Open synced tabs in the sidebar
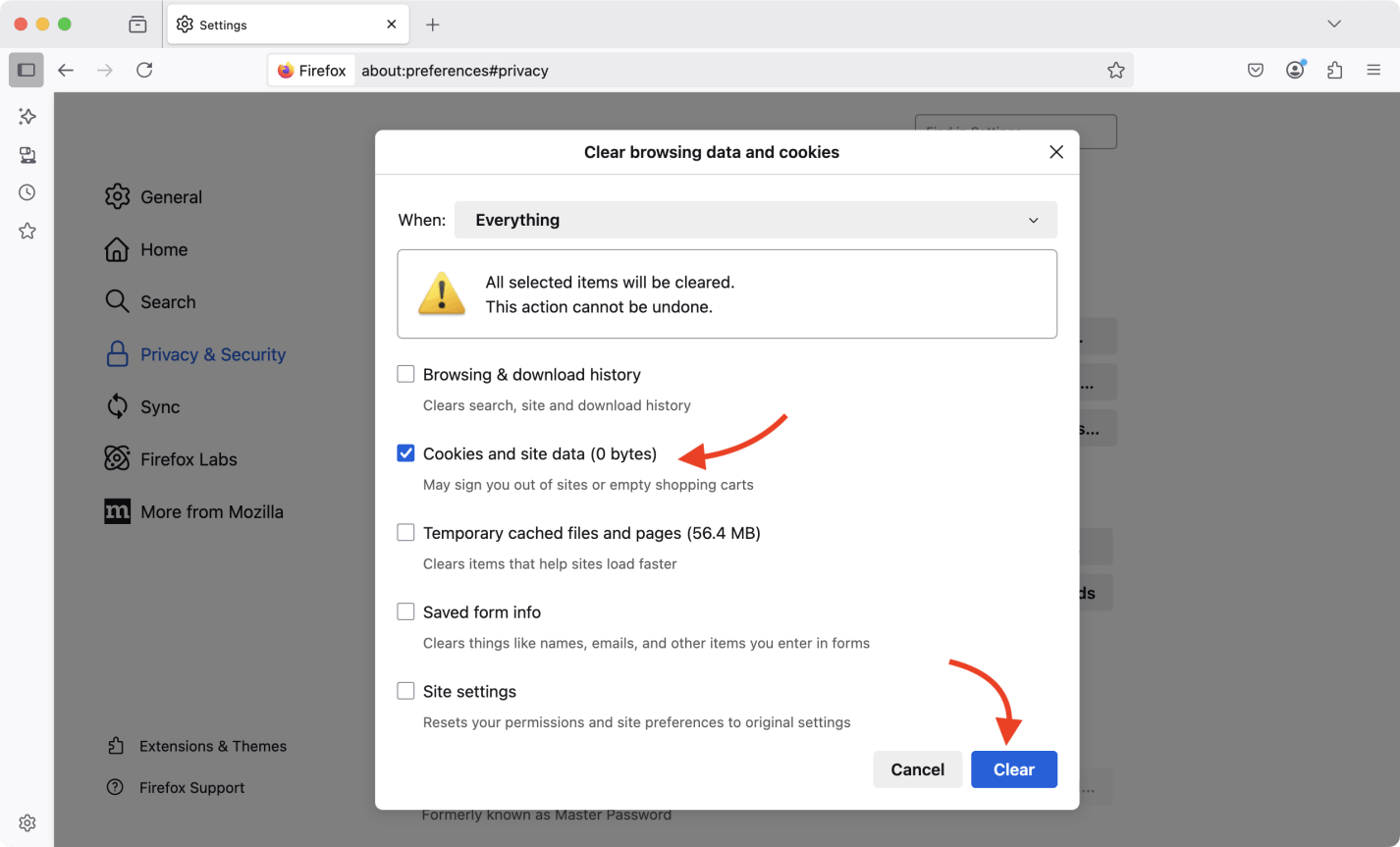Screen dimensions: 1400x847 point(27,155)
